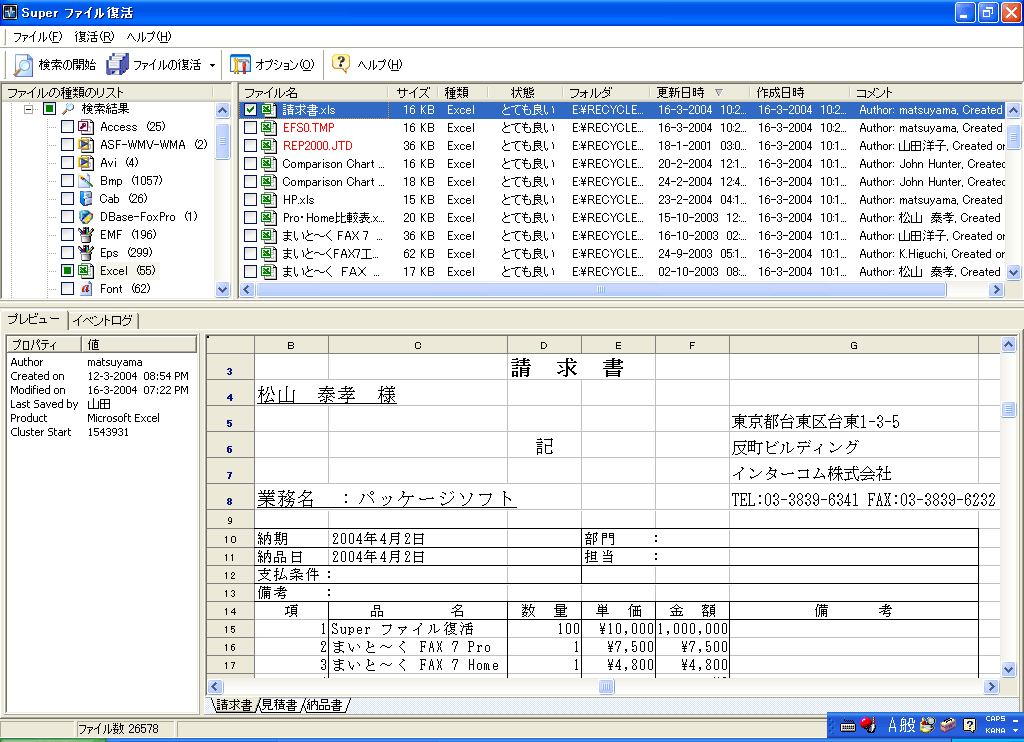Click the DBase-FoxPro file type icon
The height and width of the screenshot is (742, 1024).
click(x=86, y=216)
